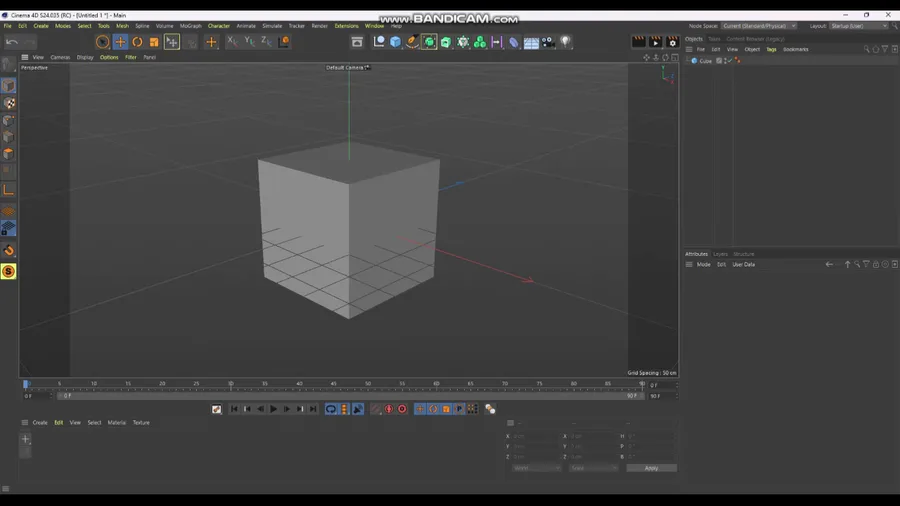
Task: Click the plus New Material button
Action: [25, 439]
